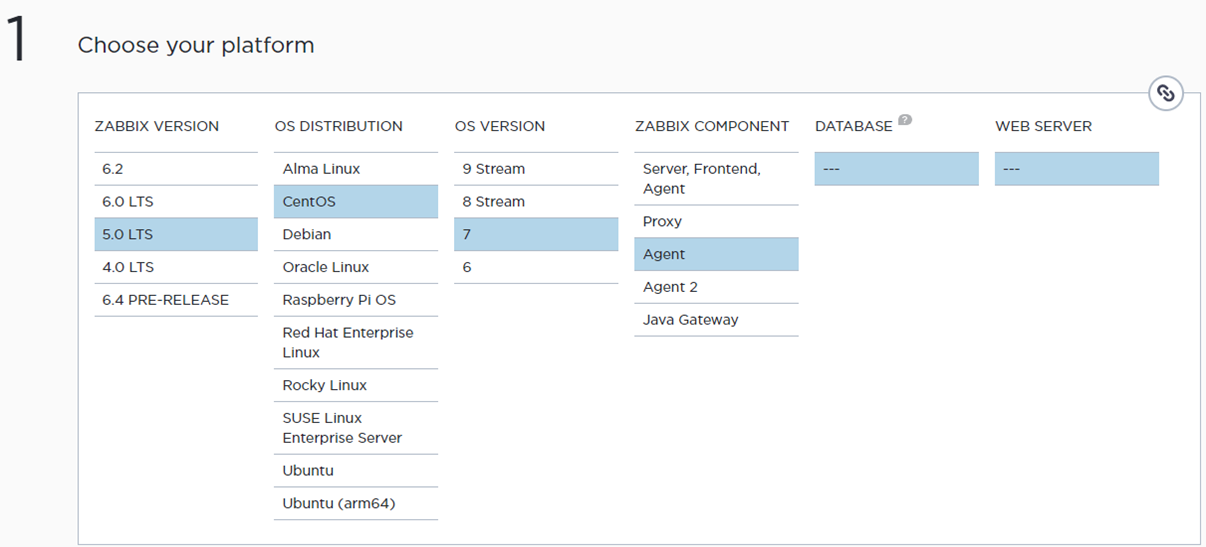Click the Choose your platform heading

(196, 45)
